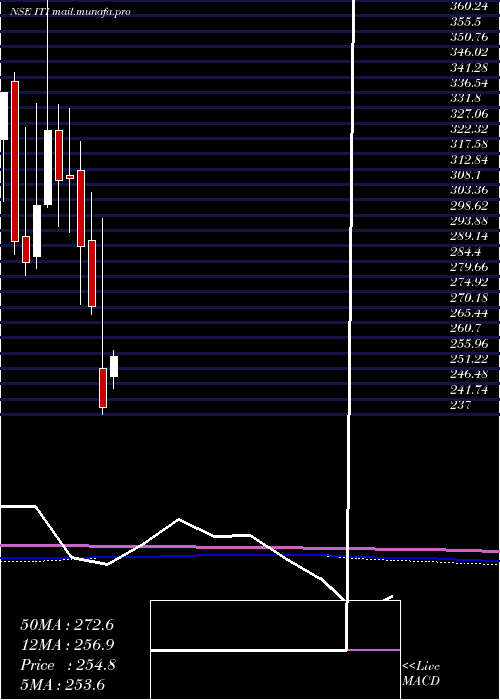Click the red candlestick bottoming near 239
Image resolution: width=500 pixels, height=700 pixels.
(x=103, y=388)
